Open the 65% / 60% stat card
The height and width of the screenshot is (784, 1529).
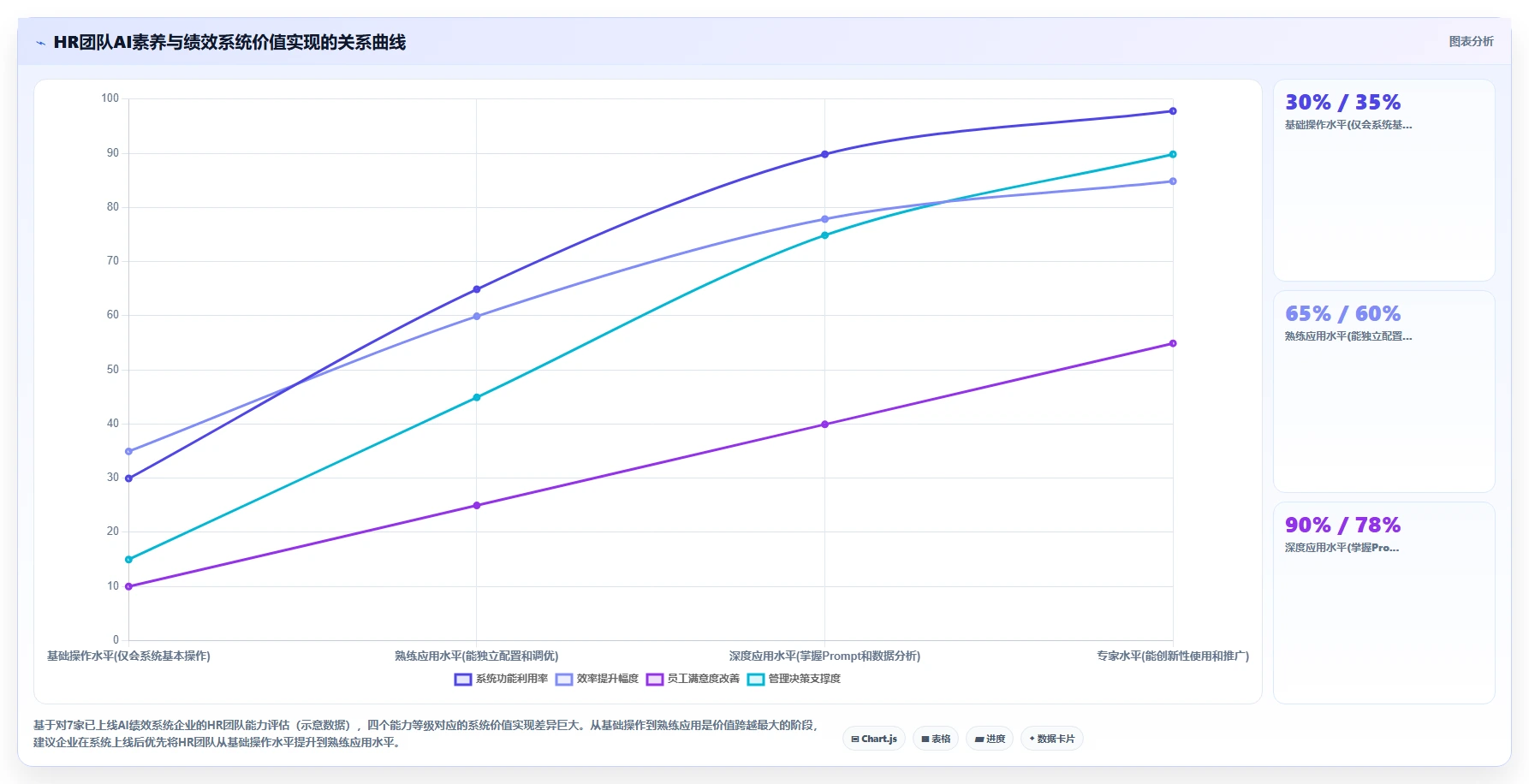[1384, 392]
